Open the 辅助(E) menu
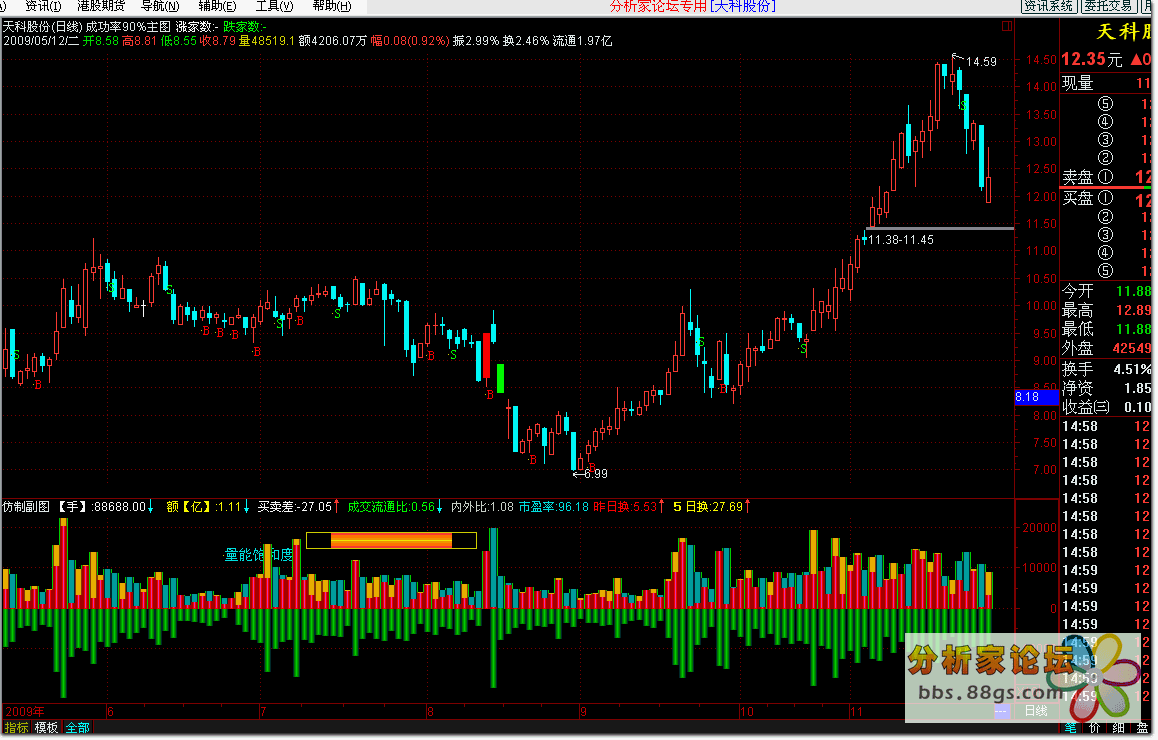Viewport: 1158px width, 740px height. (x=218, y=6)
